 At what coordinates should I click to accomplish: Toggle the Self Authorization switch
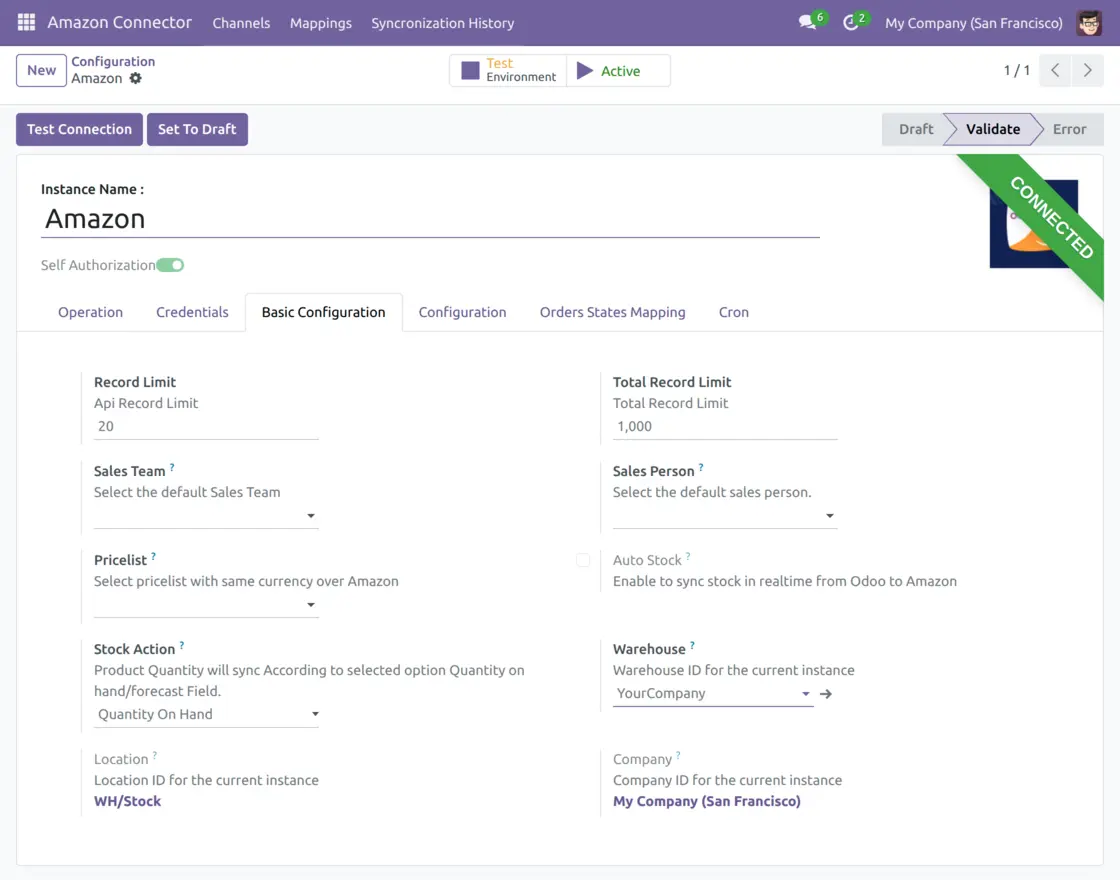(170, 265)
